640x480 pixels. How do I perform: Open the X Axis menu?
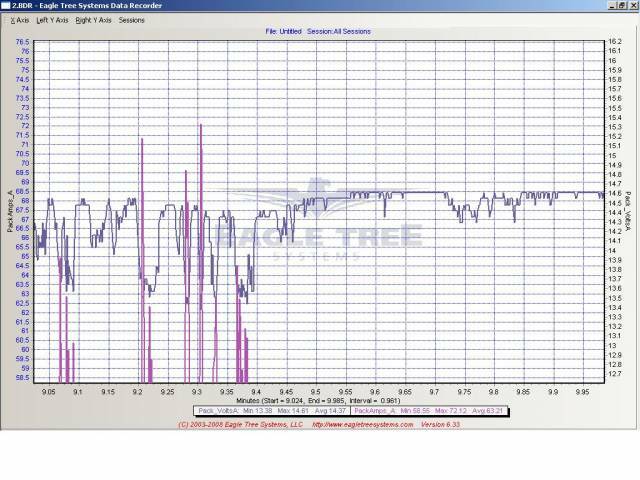point(17,20)
